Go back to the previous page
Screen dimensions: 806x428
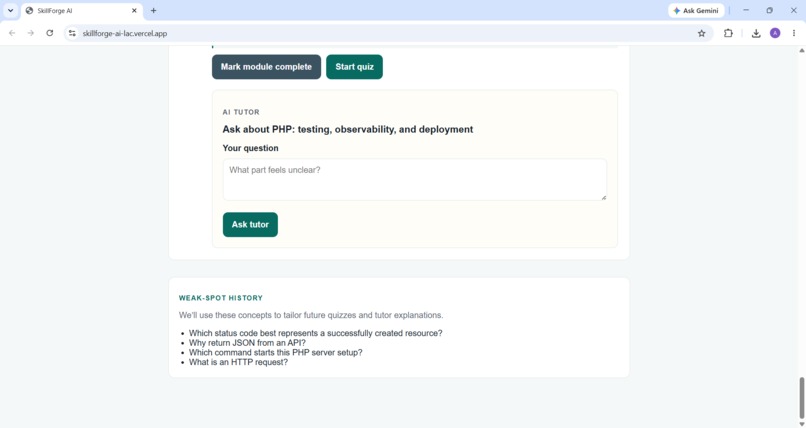click(12, 33)
